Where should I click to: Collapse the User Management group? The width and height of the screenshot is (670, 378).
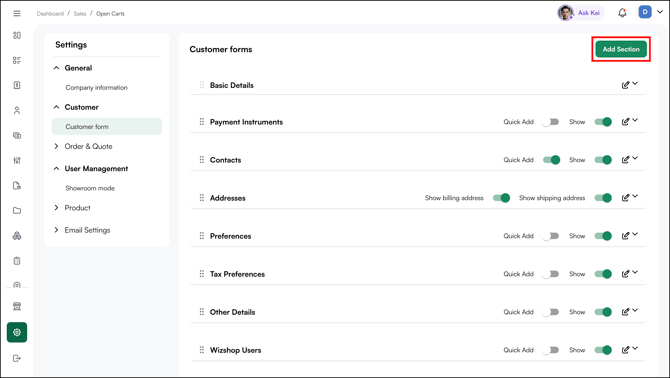56,169
